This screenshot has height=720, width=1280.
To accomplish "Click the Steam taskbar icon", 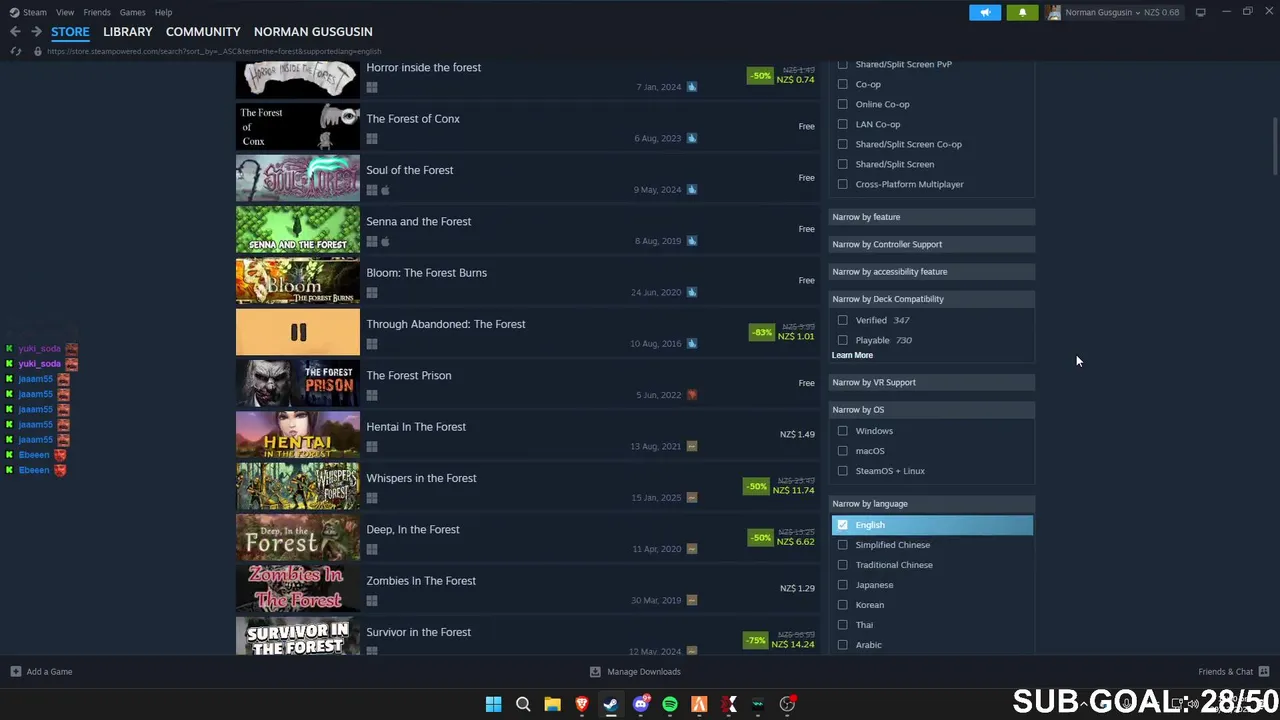I will click(610, 704).
